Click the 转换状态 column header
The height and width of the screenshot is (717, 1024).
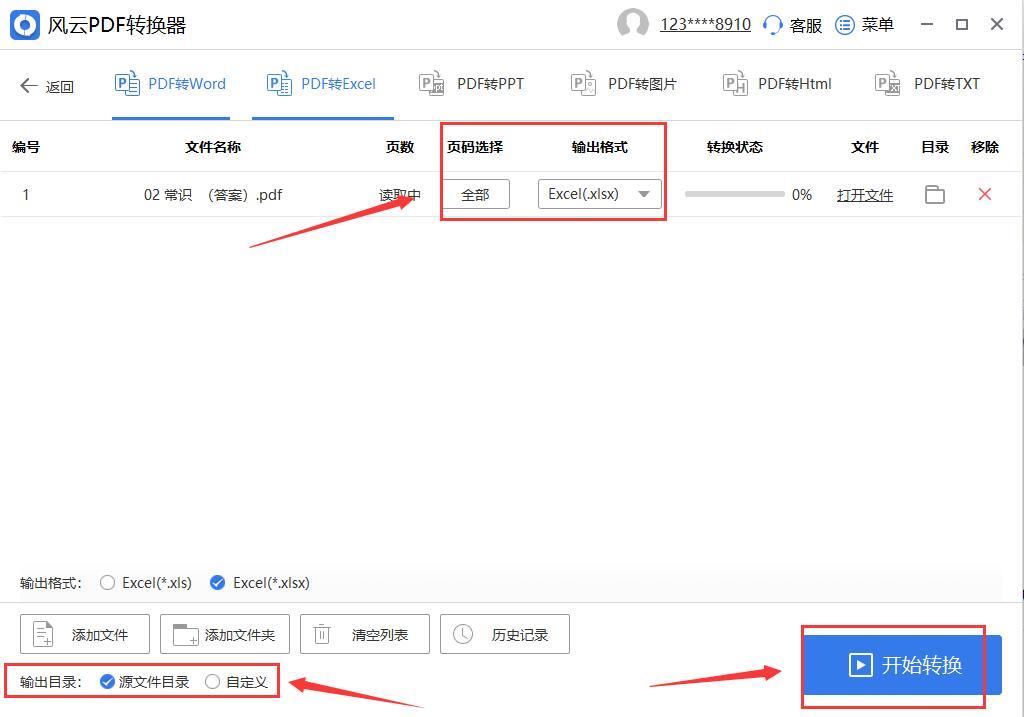tap(735, 147)
